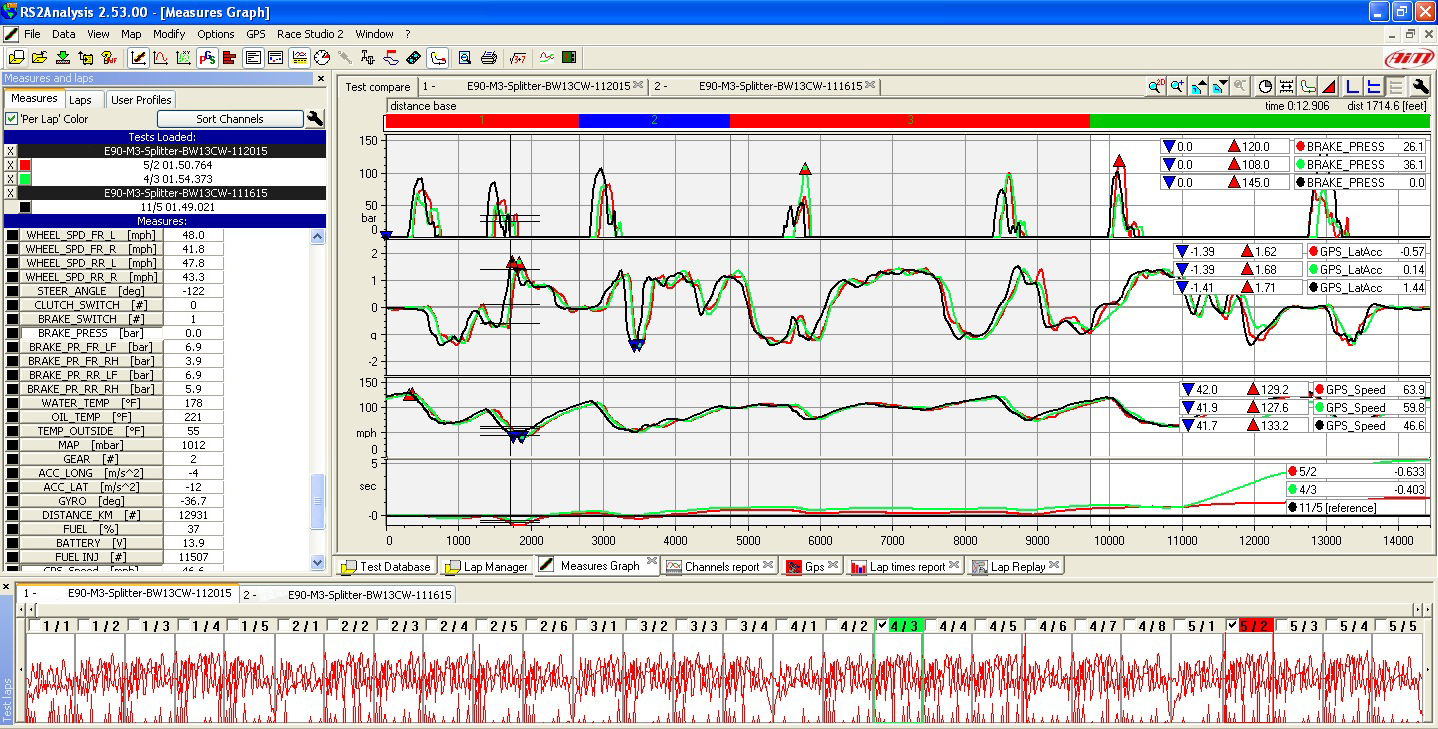
Task: Switch to the User Profiles tab
Action: click(x=141, y=100)
